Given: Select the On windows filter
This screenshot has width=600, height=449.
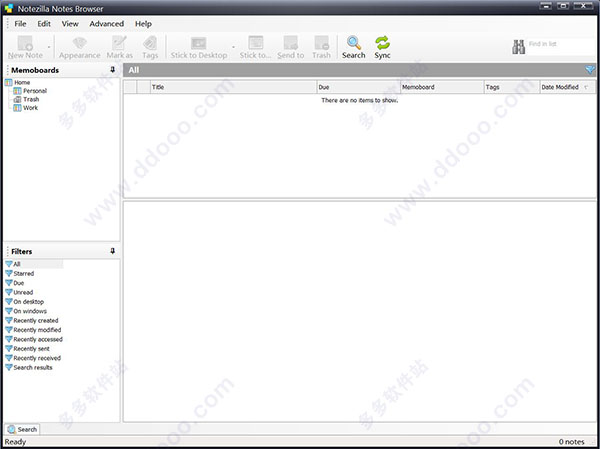Looking at the screenshot, I should click(x=30, y=311).
